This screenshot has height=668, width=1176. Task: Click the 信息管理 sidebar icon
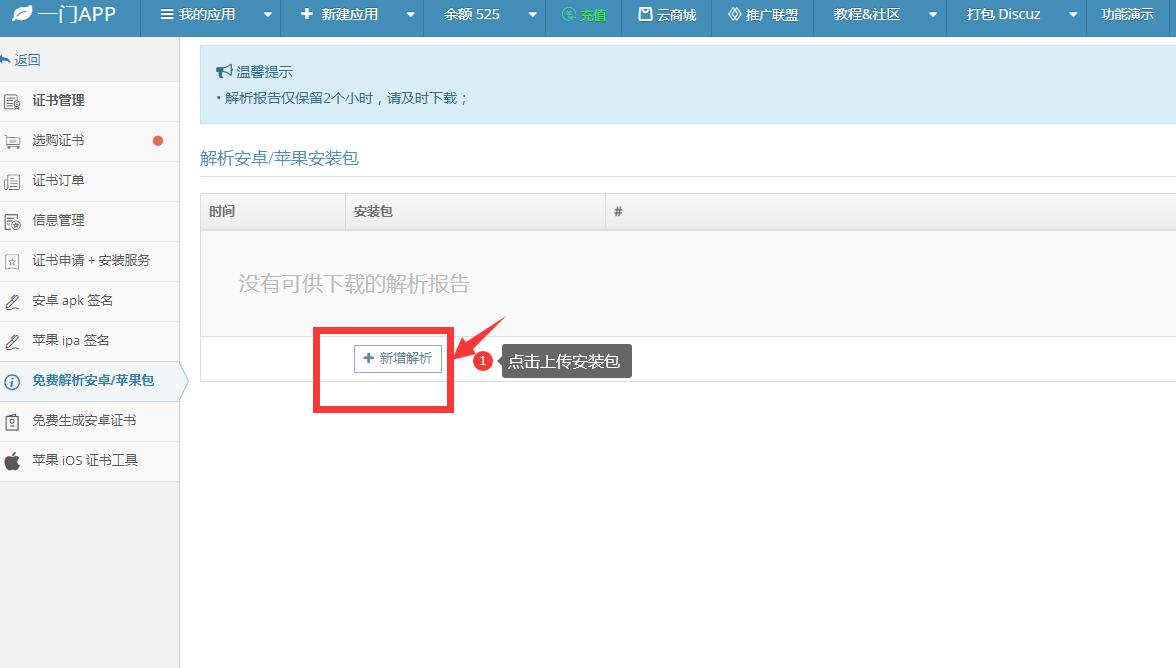click(12, 222)
